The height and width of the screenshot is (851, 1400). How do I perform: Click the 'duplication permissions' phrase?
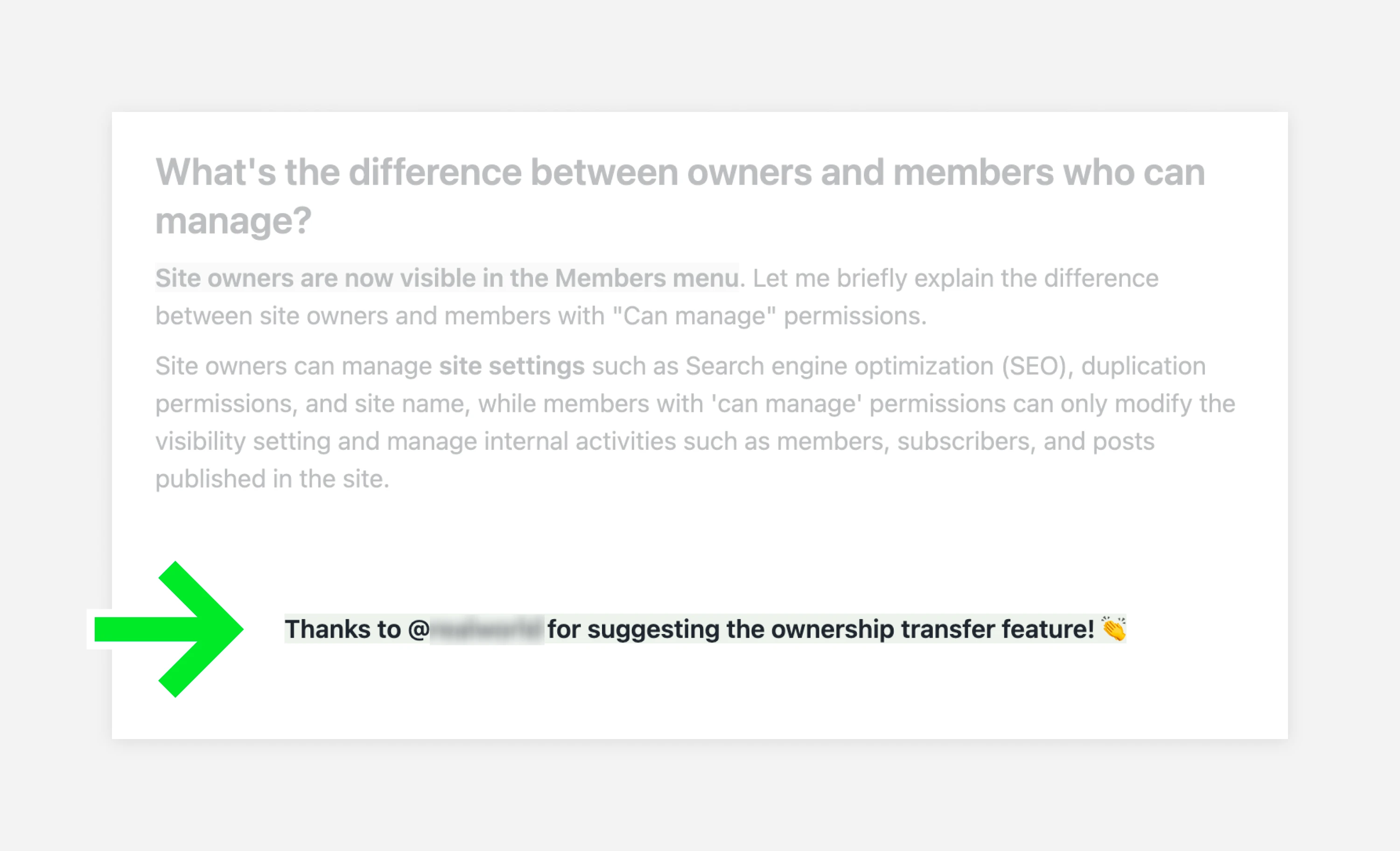tap(680, 384)
